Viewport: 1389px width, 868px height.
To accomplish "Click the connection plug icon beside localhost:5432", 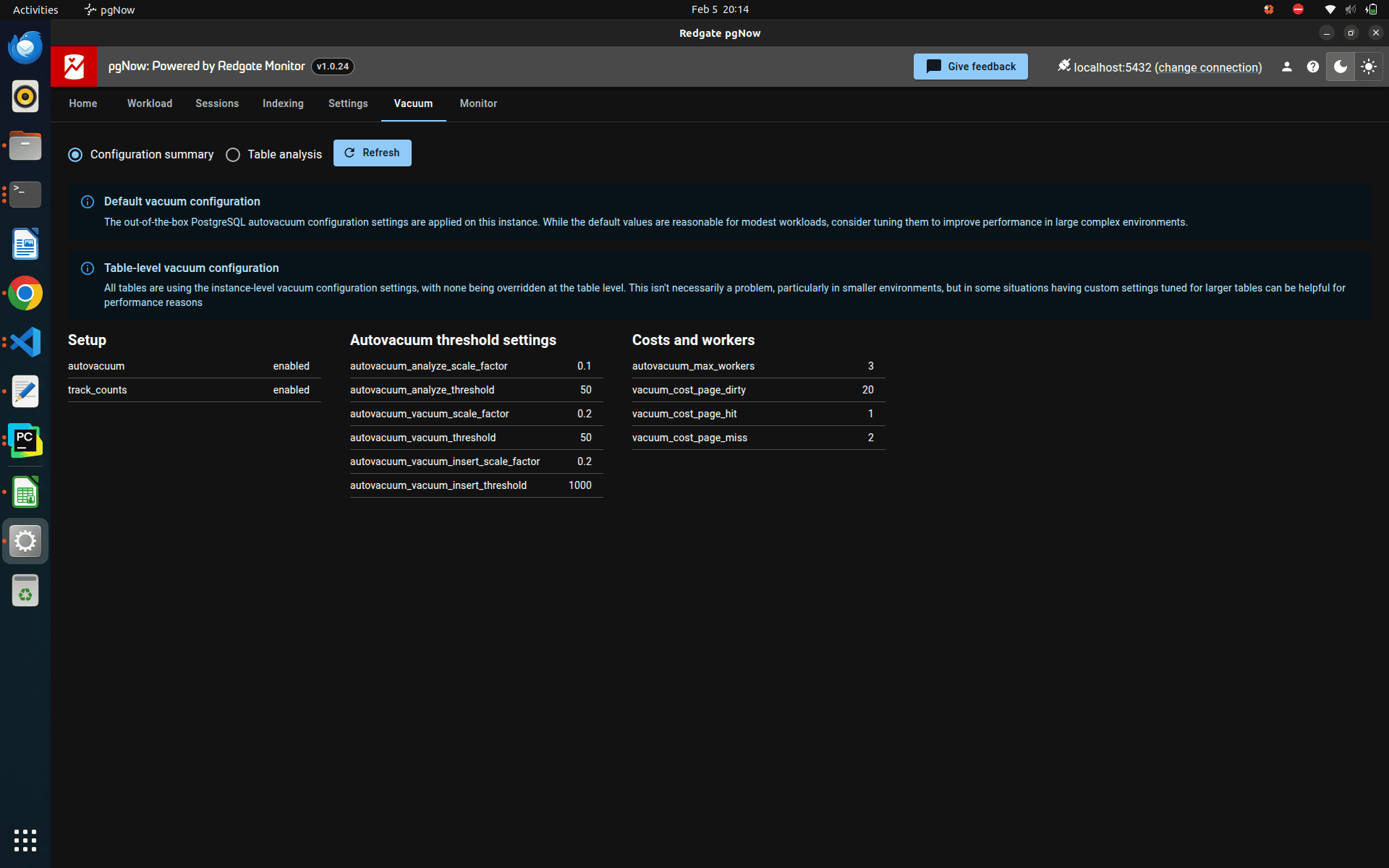I will click(1063, 65).
